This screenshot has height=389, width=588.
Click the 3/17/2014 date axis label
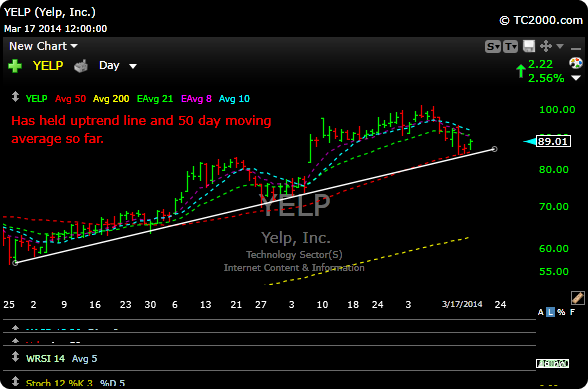(462, 304)
